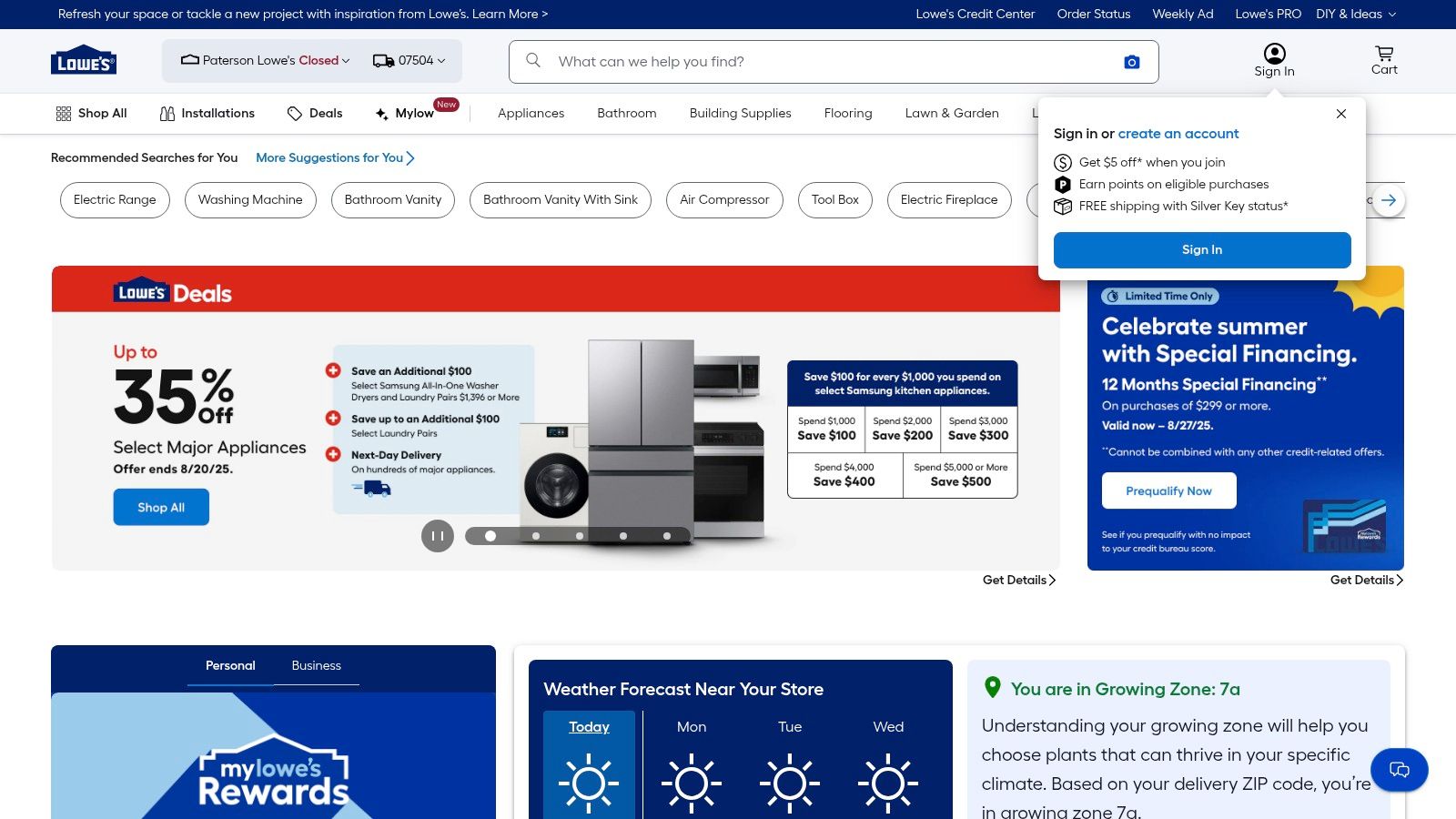Select the Today weather sun icon
The width and height of the screenshot is (1456, 819).
[x=589, y=783]
